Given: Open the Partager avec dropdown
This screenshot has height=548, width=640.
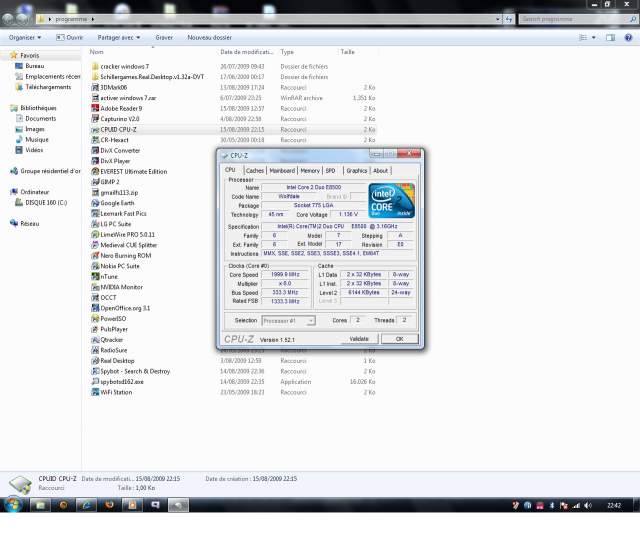Looking at the screenshot, I should pos(120,37).
